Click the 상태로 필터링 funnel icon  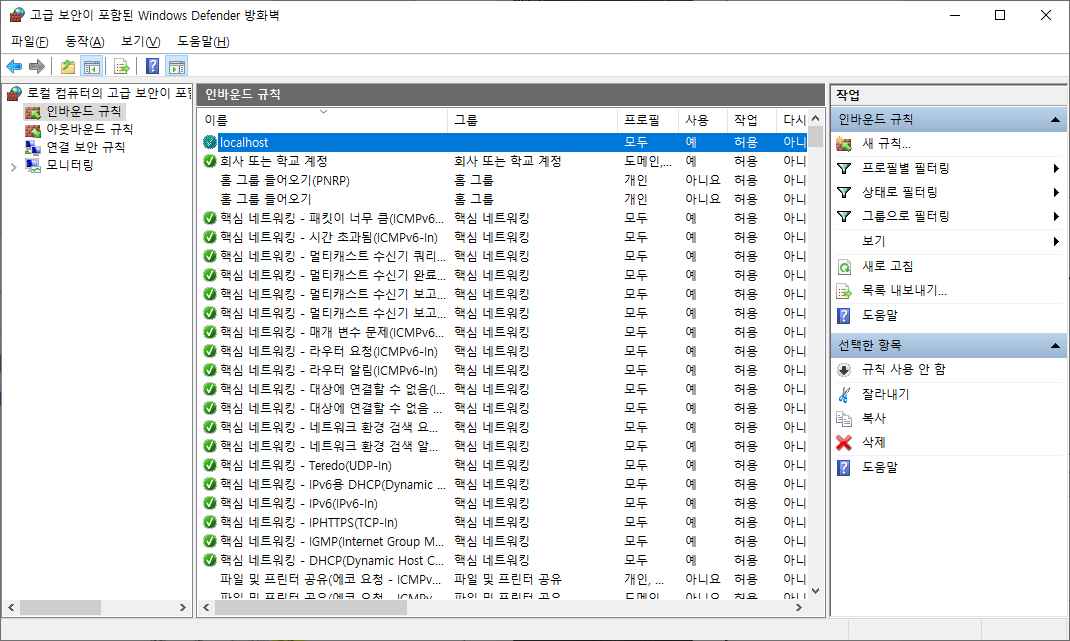click(844, 193)
